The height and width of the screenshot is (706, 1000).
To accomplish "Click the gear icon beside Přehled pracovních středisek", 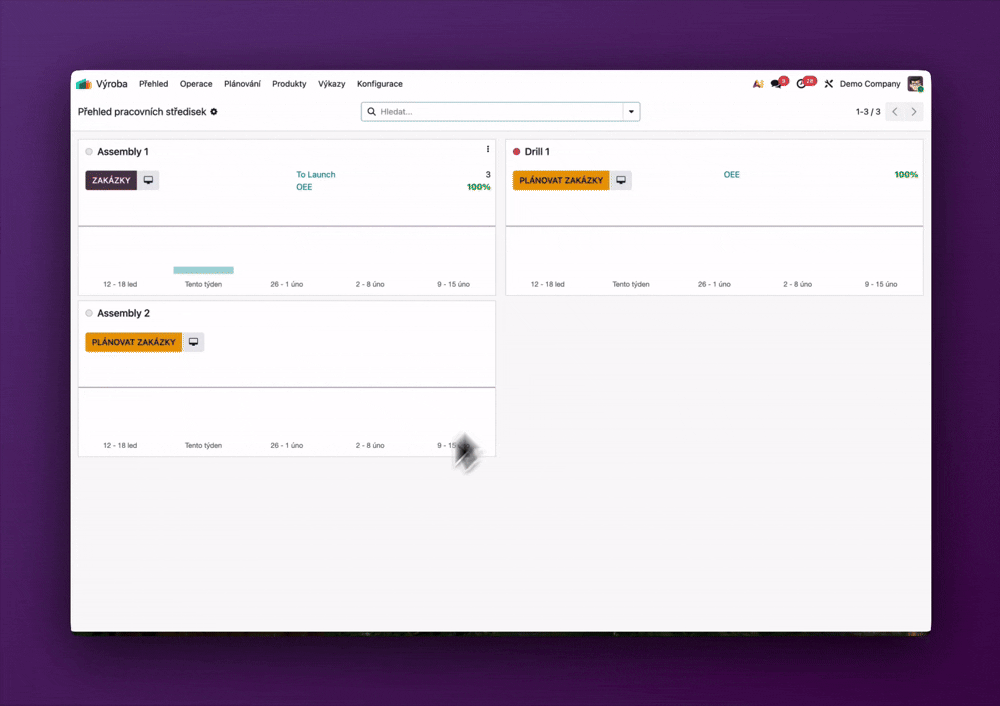I will tap(214, 112).
